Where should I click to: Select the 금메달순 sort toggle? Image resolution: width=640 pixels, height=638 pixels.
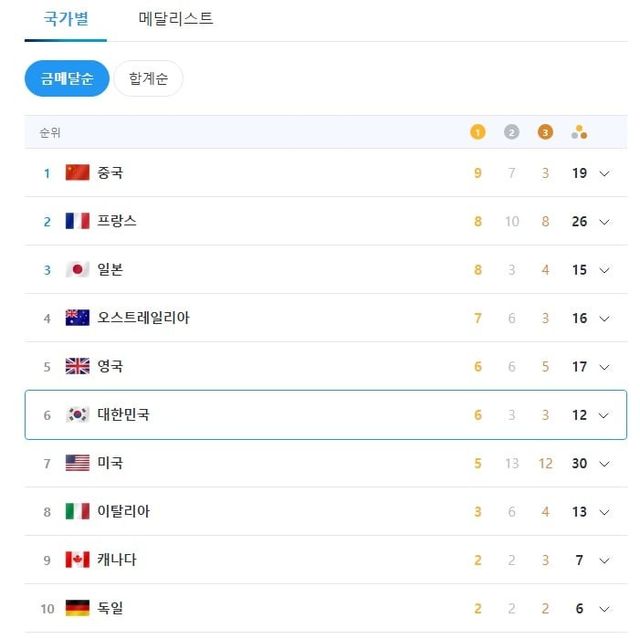click(67, 79)
